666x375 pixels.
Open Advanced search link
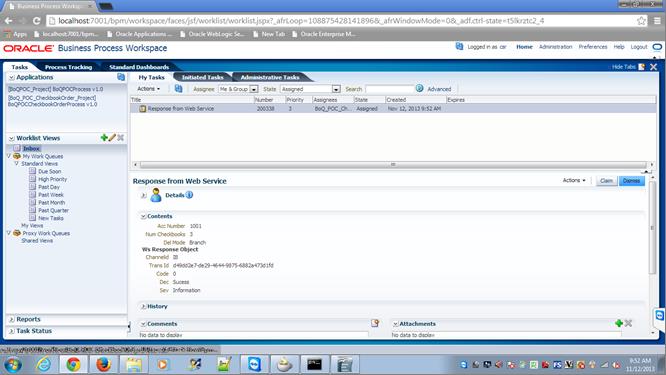(439, 89)
